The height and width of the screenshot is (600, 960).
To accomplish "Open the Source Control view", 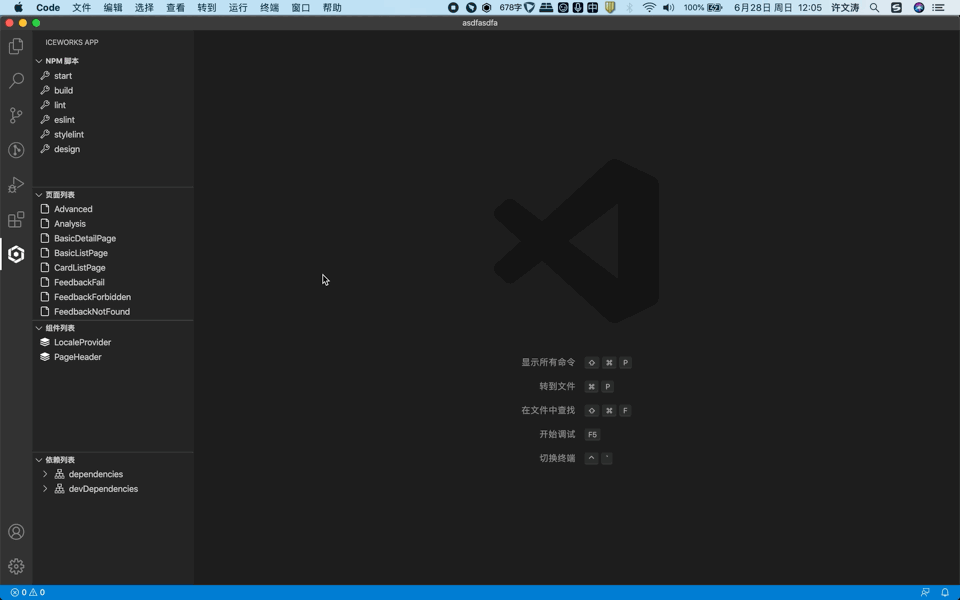I will pos(17,115).
